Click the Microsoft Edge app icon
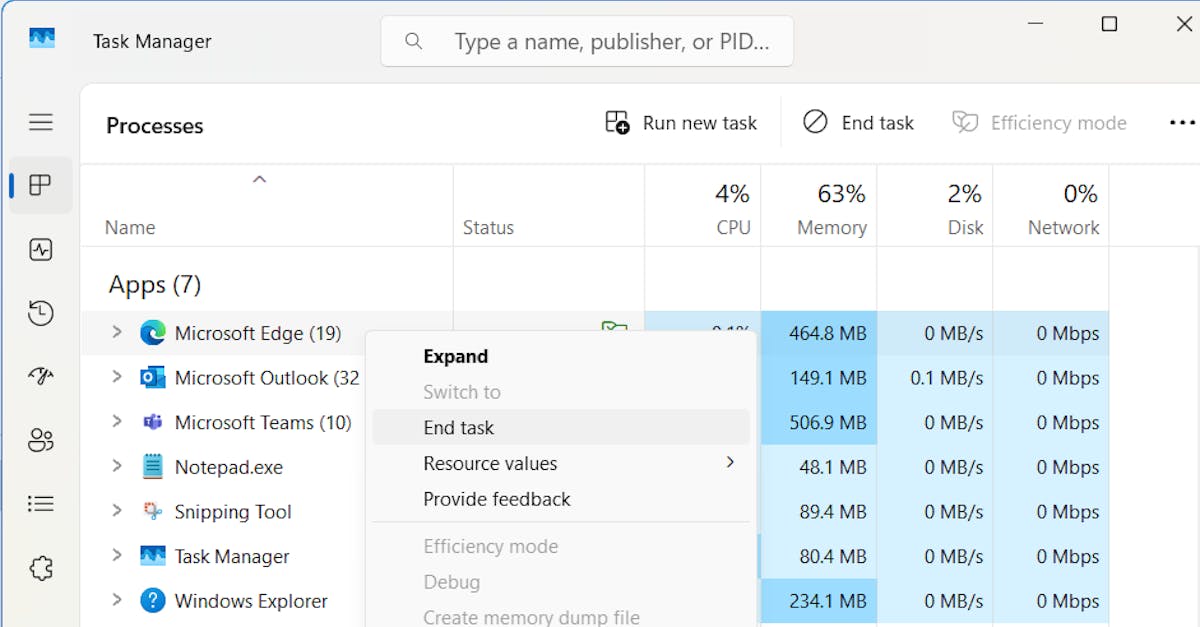1200x627 pixels. point(152,333)
